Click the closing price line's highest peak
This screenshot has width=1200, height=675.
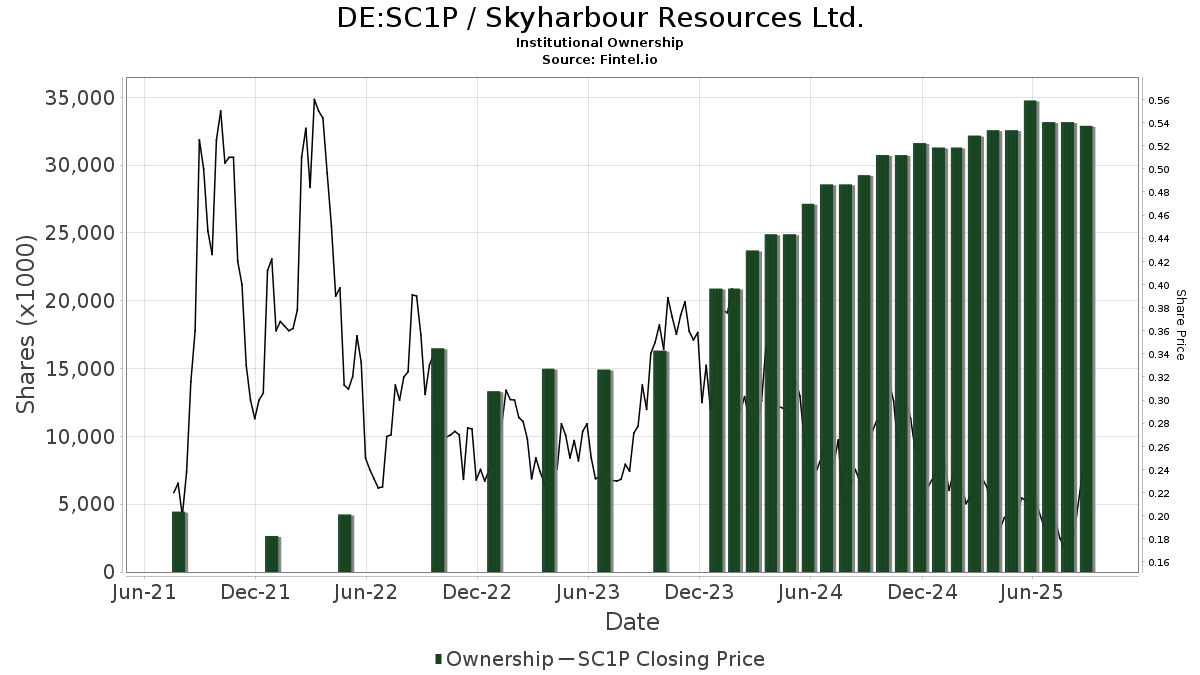click(314, 99)
